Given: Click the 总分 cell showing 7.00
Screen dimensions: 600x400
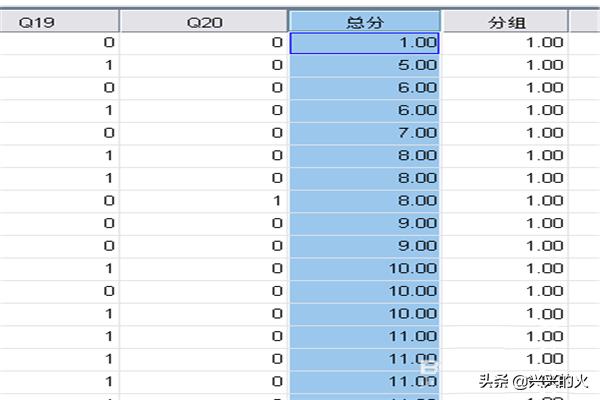Looking at the screenshot, I should pyautogui.click(x=365, y=133).
